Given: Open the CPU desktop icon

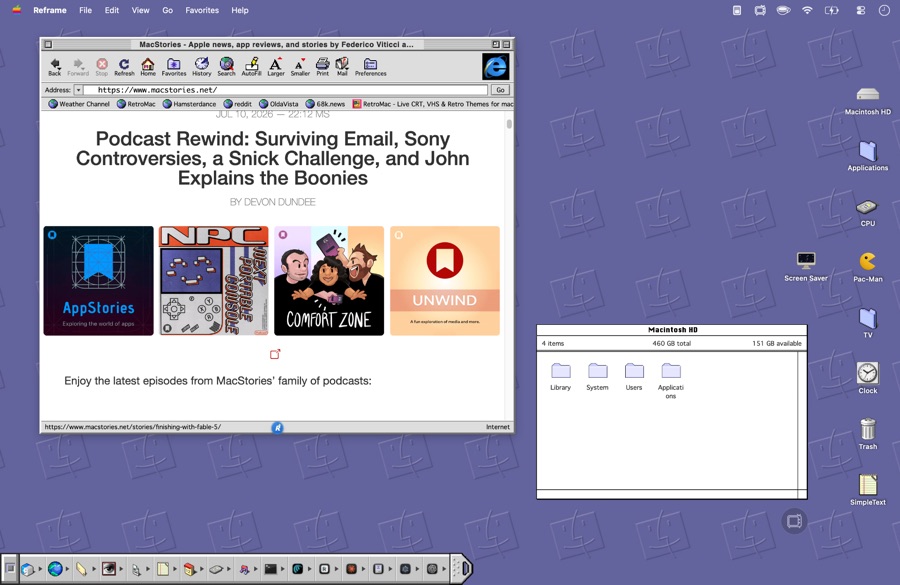Looking at the screenshot, I should point(867,212).
